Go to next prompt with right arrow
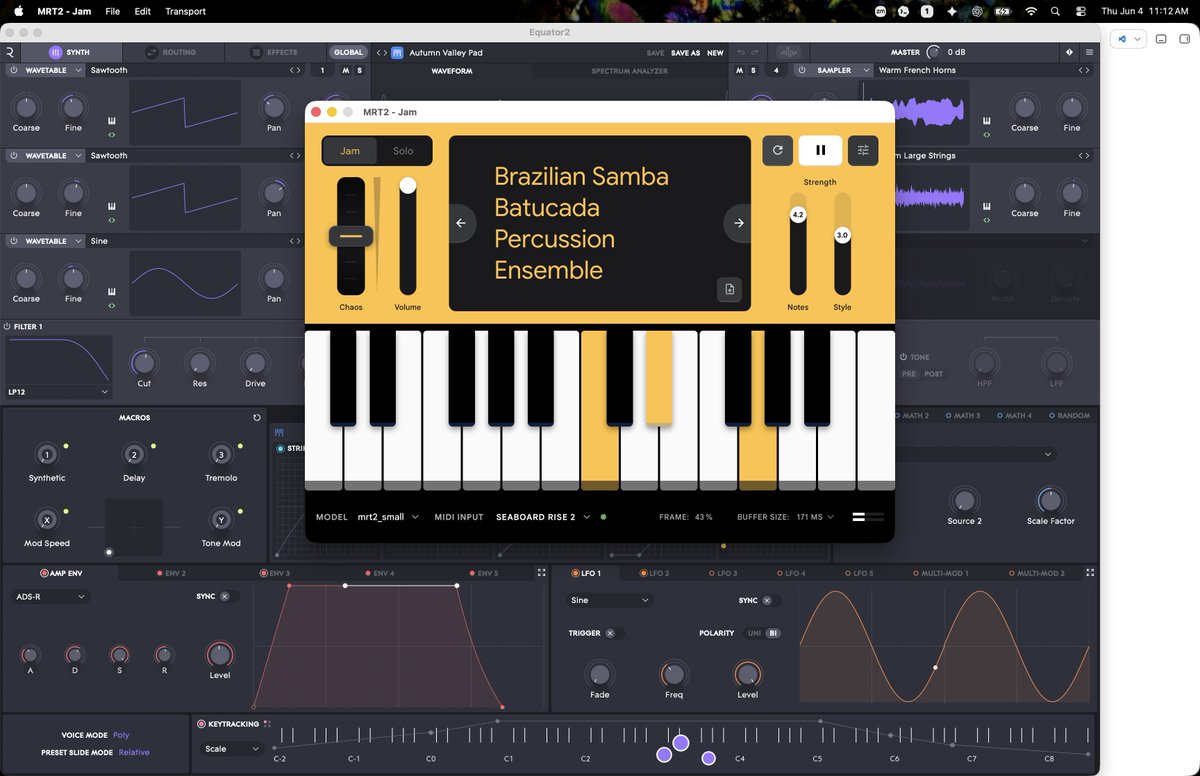1200x776 pixels. (x=739, y=223)
